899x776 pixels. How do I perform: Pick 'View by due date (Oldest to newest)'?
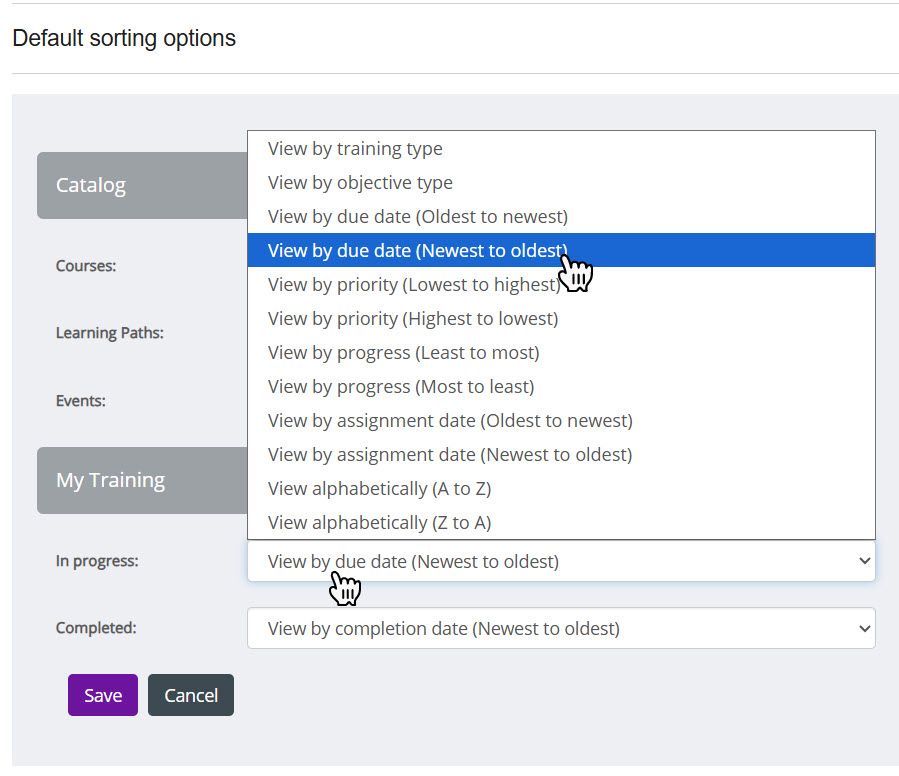click(x=417, y=217)
